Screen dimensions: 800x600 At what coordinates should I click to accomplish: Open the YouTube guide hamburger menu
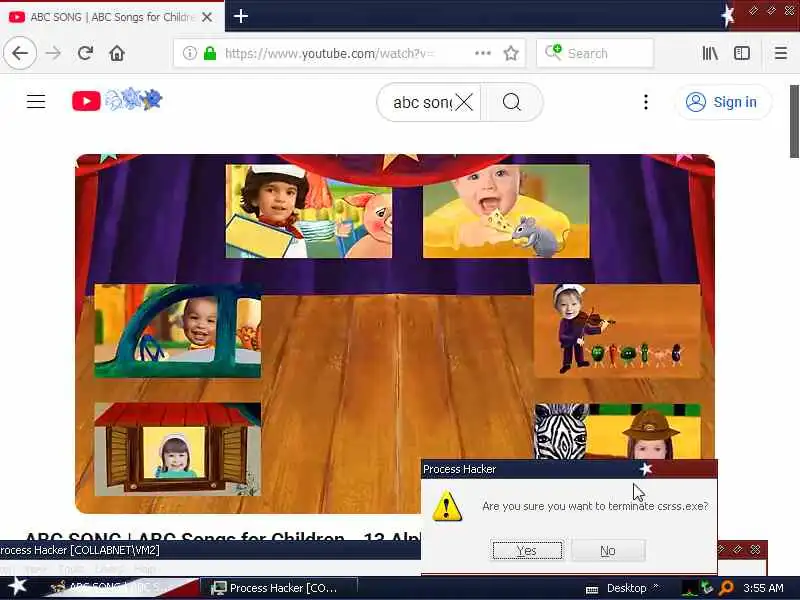tap(36, 102)
